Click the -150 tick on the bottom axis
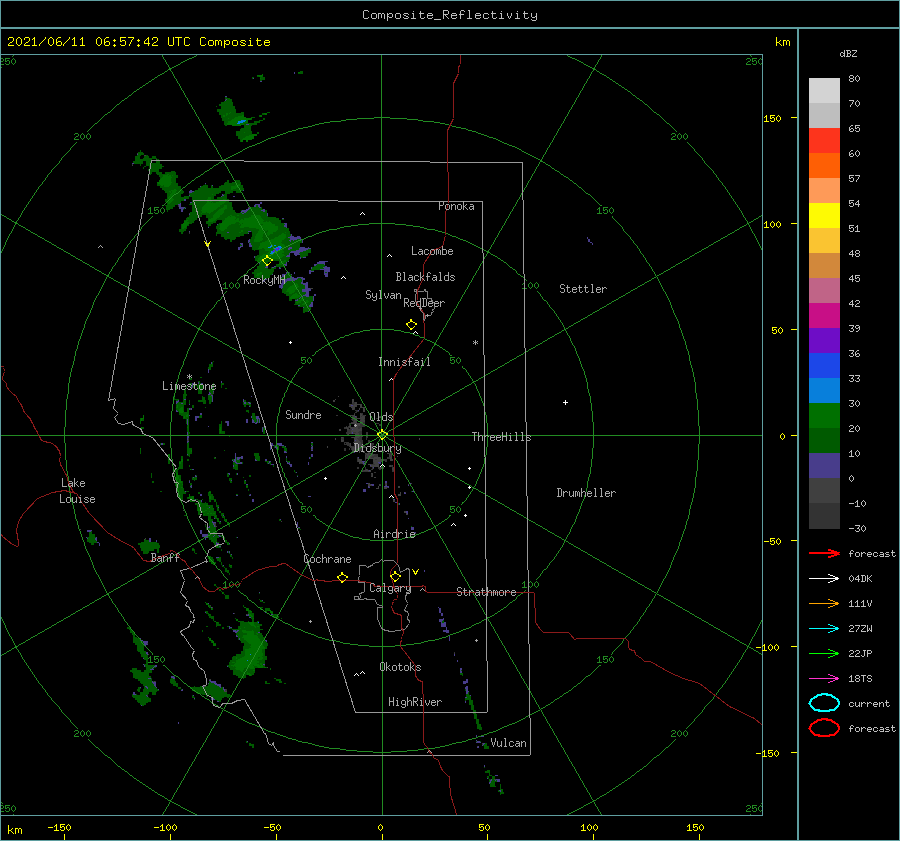The height and width of the screenshot is (841, 900). 59,827
